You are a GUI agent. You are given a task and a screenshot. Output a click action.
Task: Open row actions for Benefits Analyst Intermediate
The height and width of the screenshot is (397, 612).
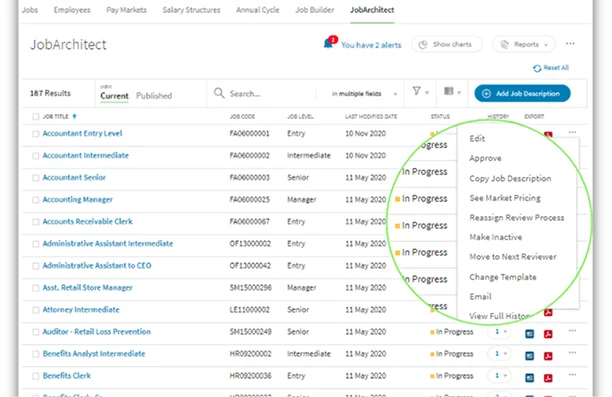tap(572, 352)
